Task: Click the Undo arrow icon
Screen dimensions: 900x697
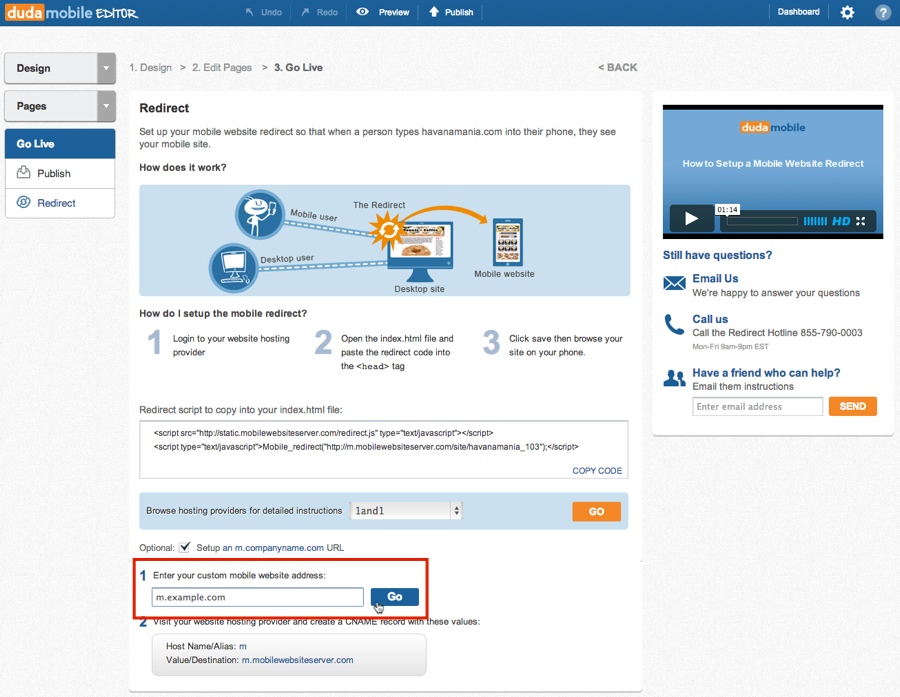Action: [x=249, y=12]
